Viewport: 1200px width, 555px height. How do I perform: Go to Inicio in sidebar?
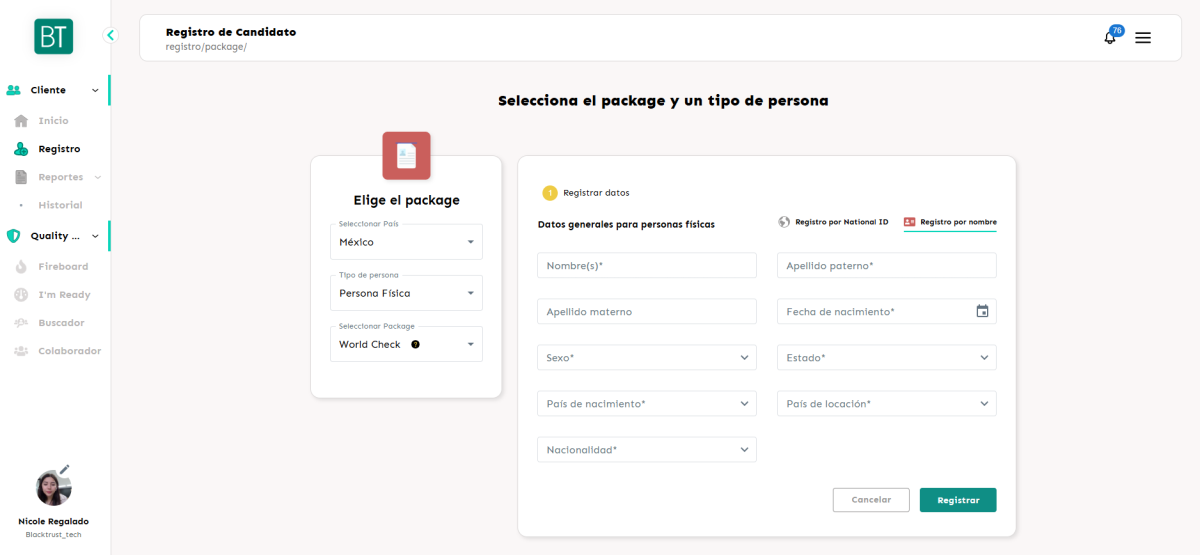point(53,121)
